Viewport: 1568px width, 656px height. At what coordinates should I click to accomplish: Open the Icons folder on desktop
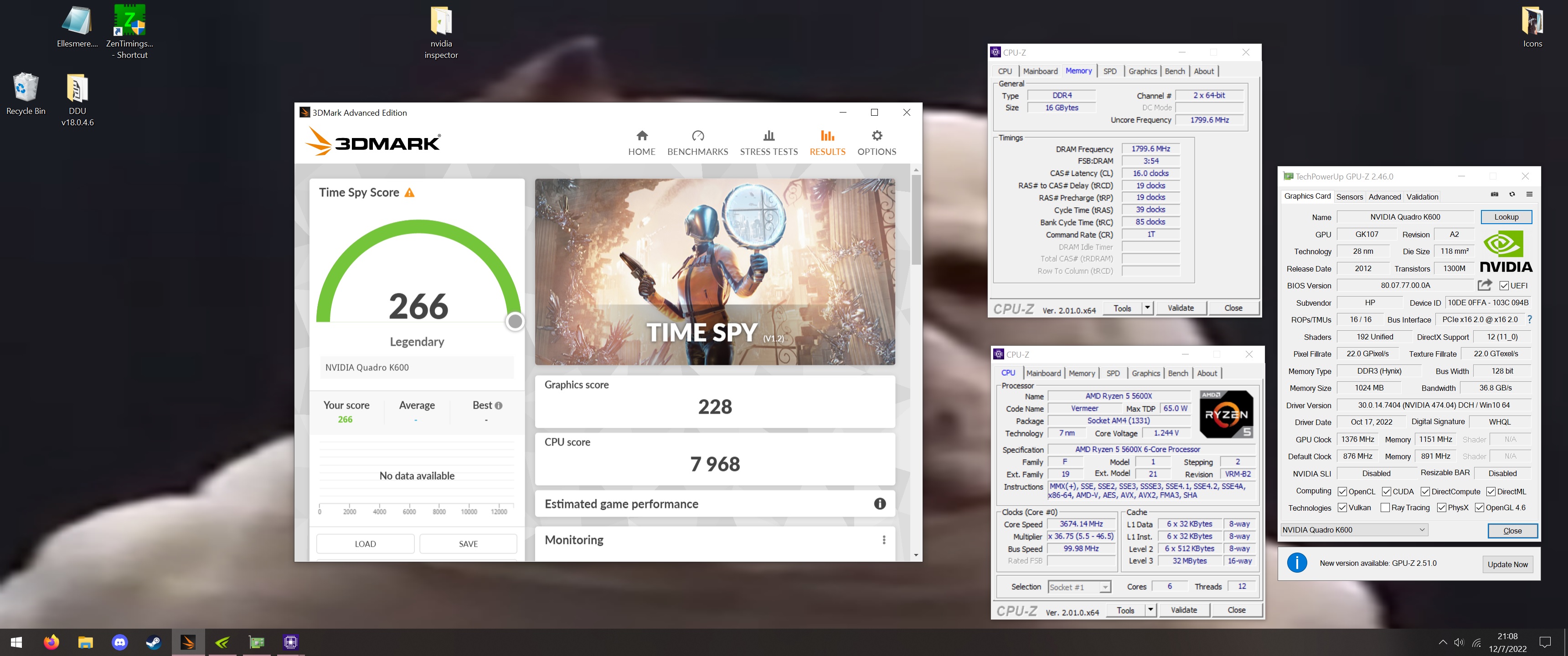(x=1532, y=27)
